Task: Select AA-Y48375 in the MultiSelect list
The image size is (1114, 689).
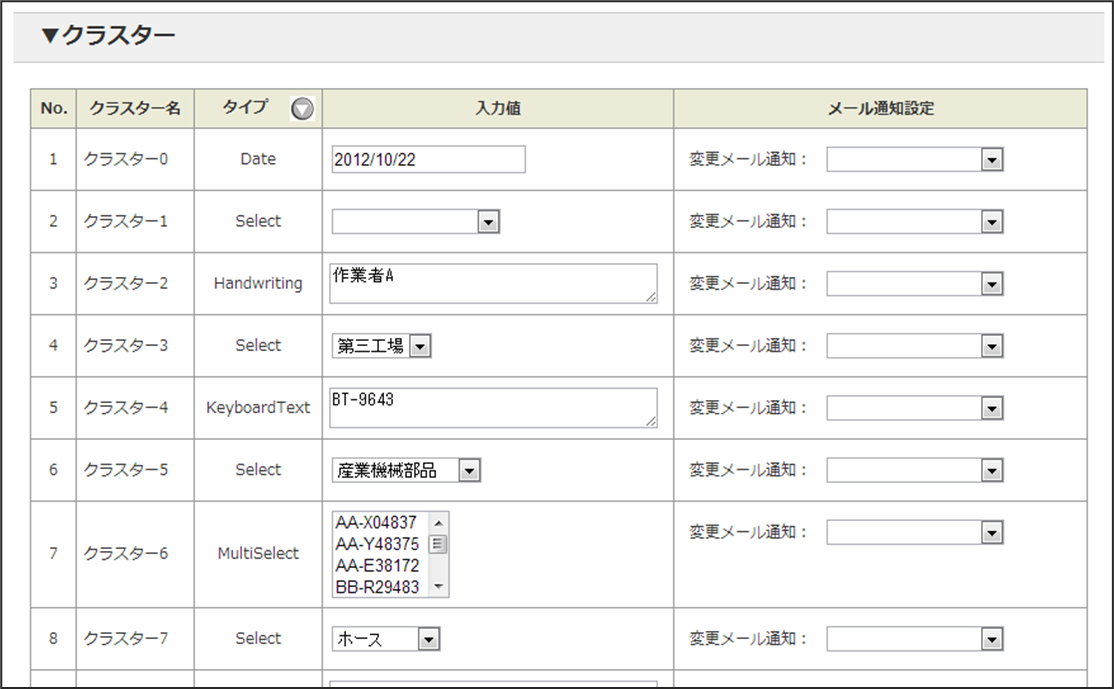Action: click(x=377, y=544)
